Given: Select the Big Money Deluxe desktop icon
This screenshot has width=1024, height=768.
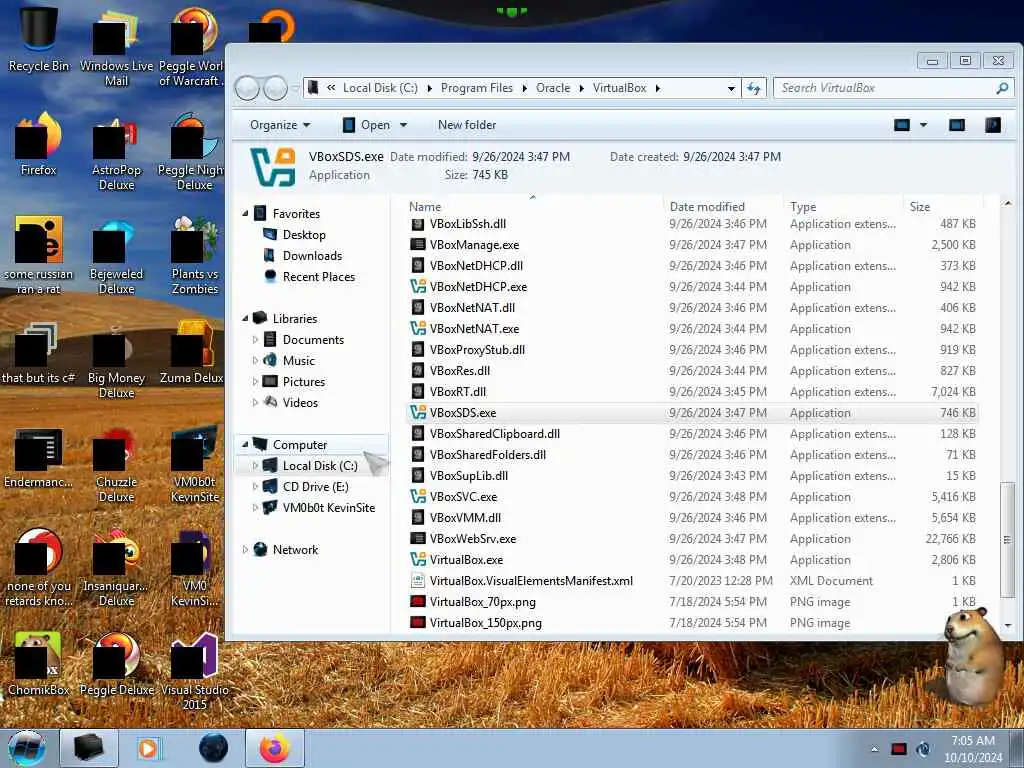Looking at the screenshot, I should click(116, 360).
